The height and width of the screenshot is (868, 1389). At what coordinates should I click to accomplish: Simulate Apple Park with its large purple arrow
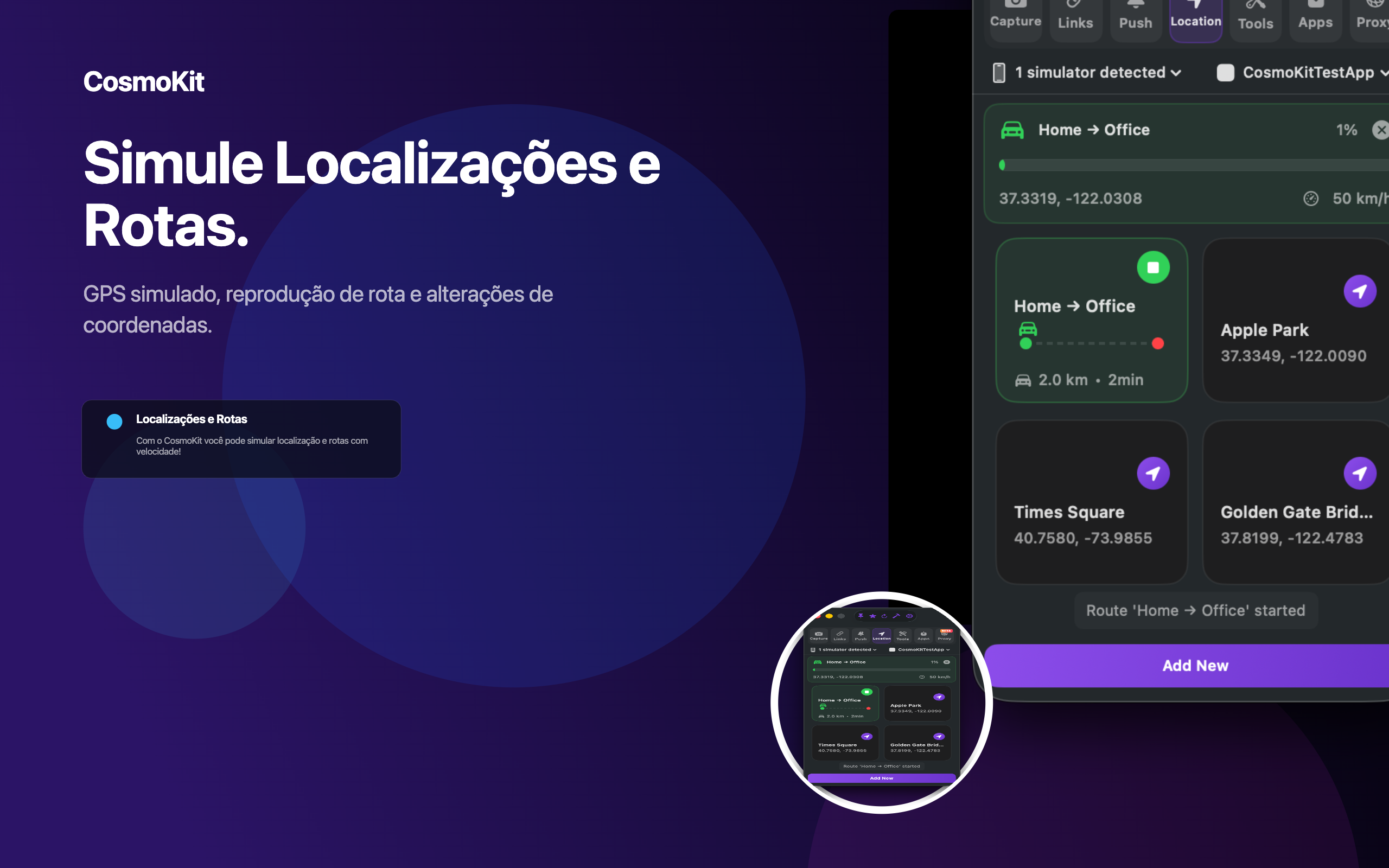point(1360,292)
